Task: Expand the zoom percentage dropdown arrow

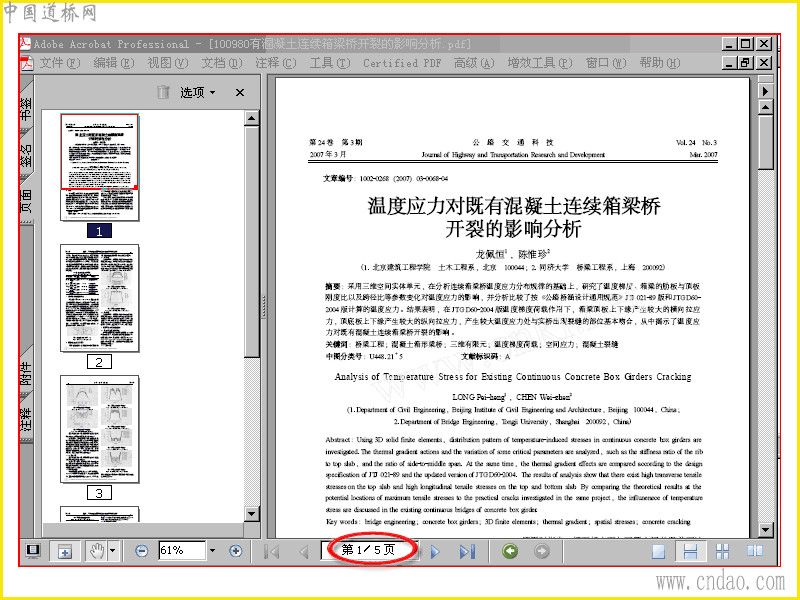Action: click(x=213, y=551)
